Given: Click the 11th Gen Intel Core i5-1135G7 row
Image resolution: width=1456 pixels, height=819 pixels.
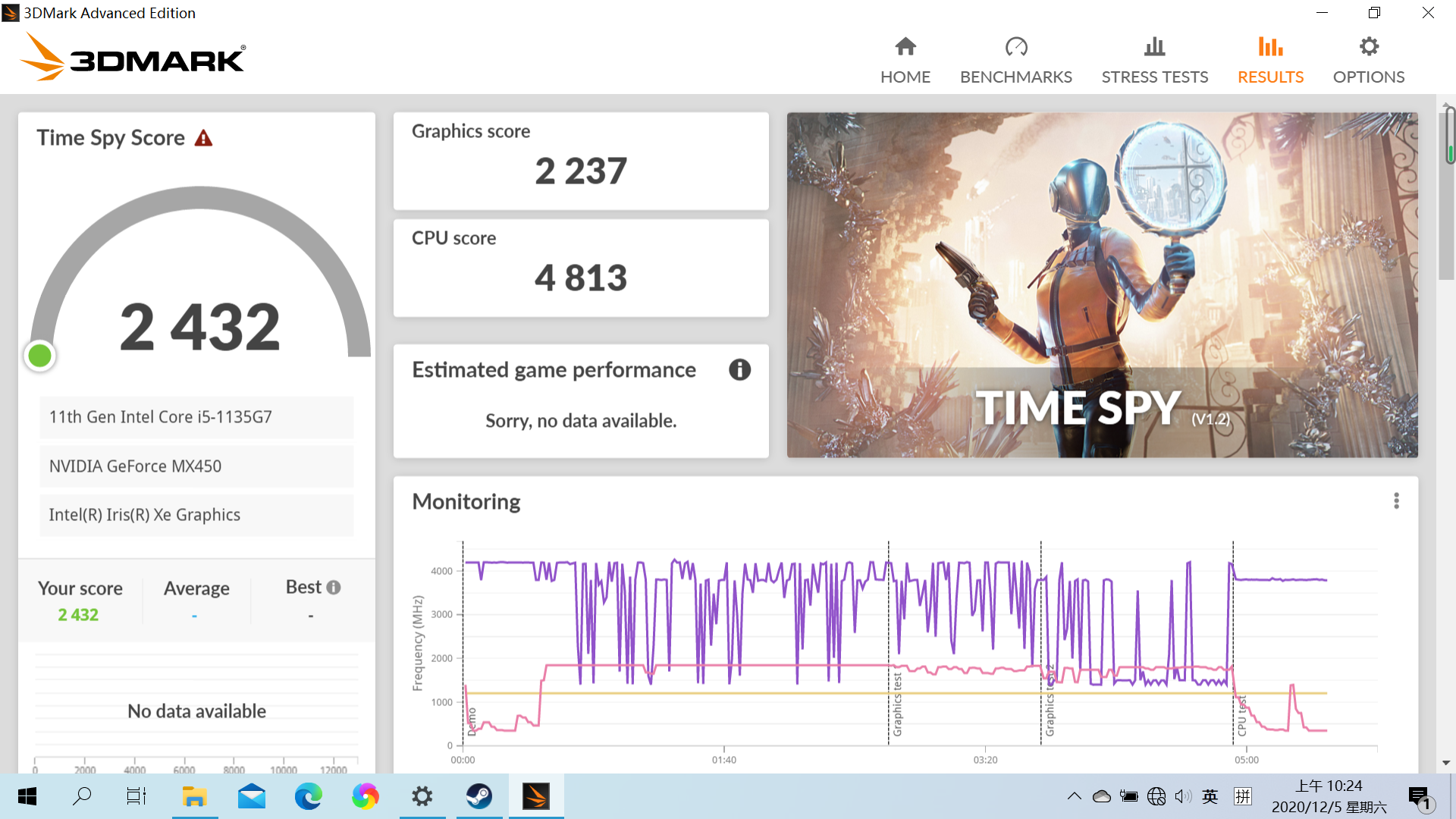Looking at the screenshot, I should coord(196,417).
